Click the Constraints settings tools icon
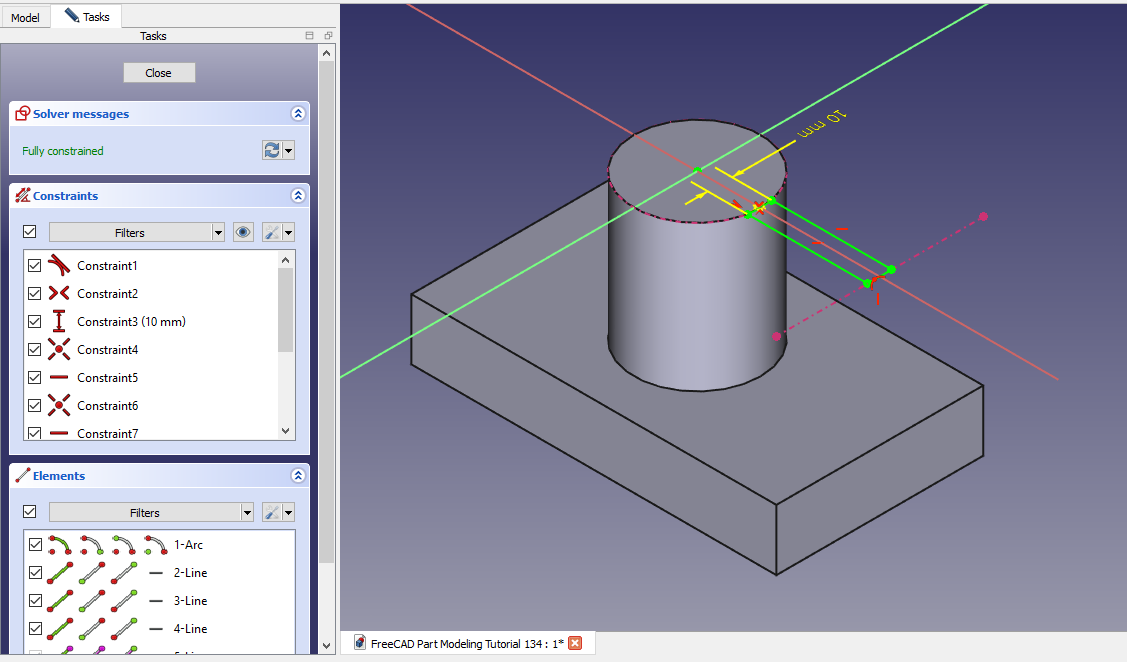 coord(272,232)
